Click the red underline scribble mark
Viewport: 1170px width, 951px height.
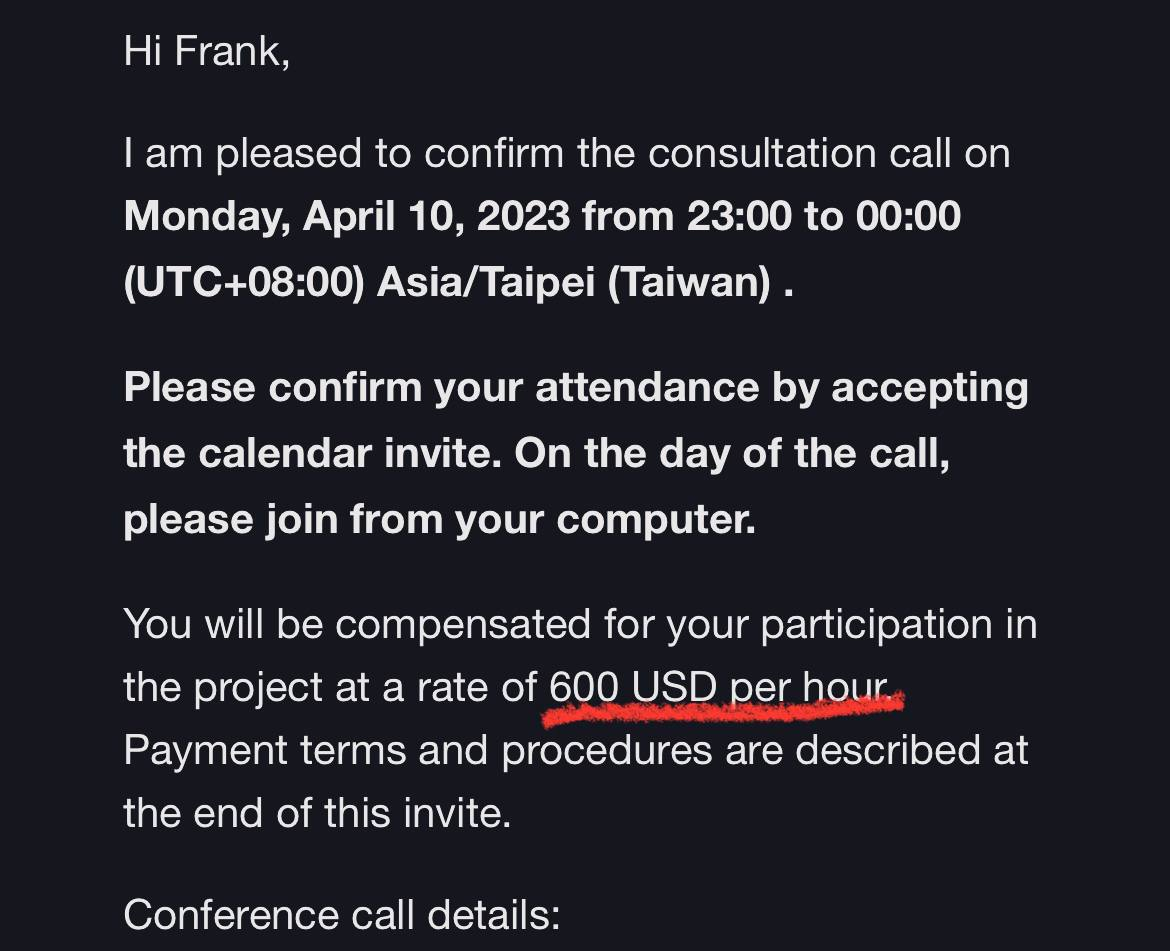pos(722,709)
